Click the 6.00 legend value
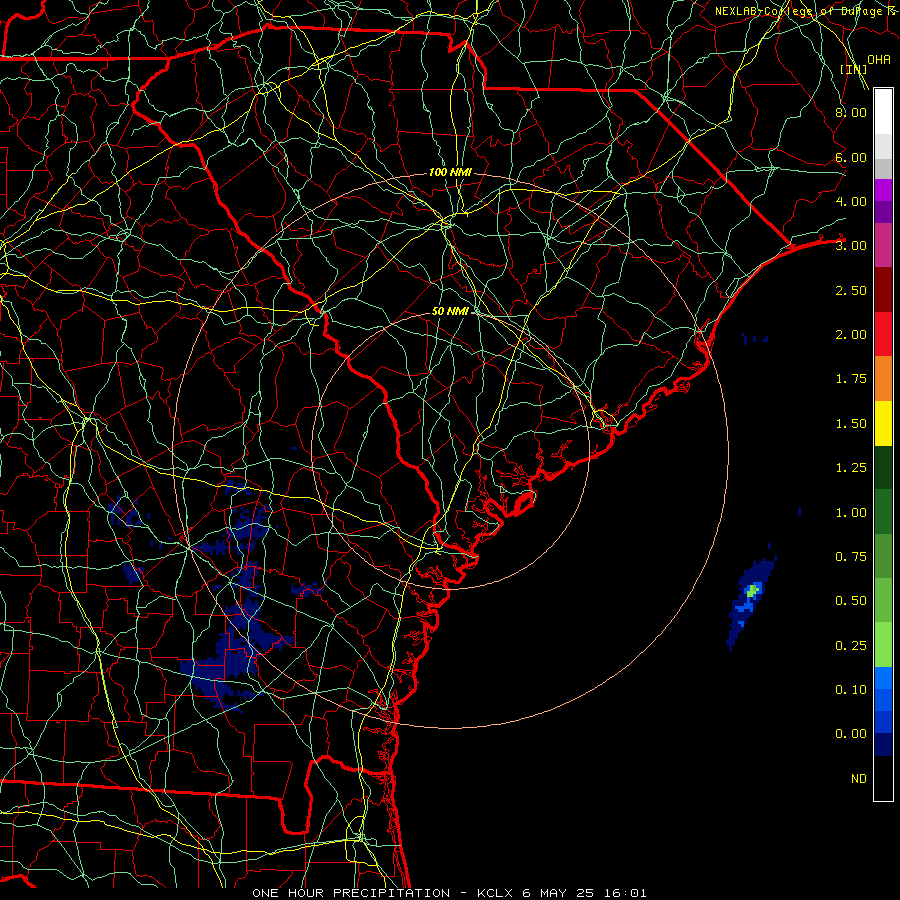The width and height of the screenshot is (900, 900). point(851,157)
